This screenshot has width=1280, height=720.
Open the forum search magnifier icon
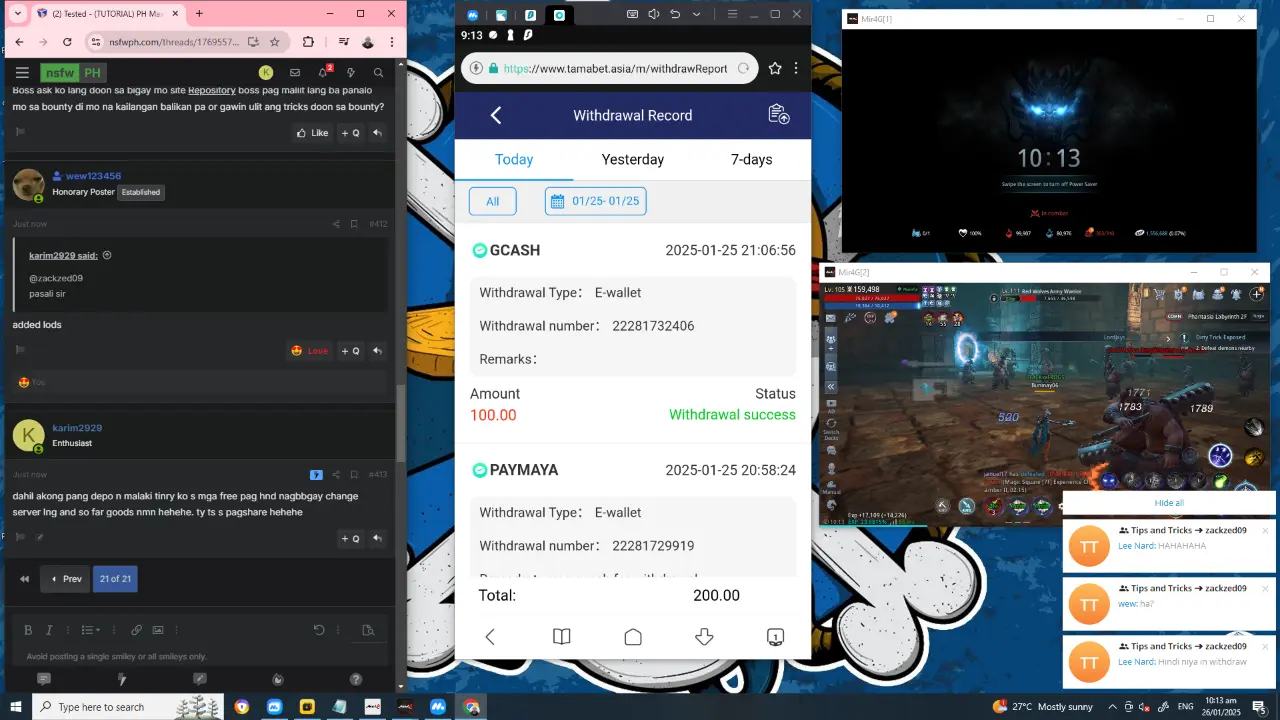tap(379, 73)
